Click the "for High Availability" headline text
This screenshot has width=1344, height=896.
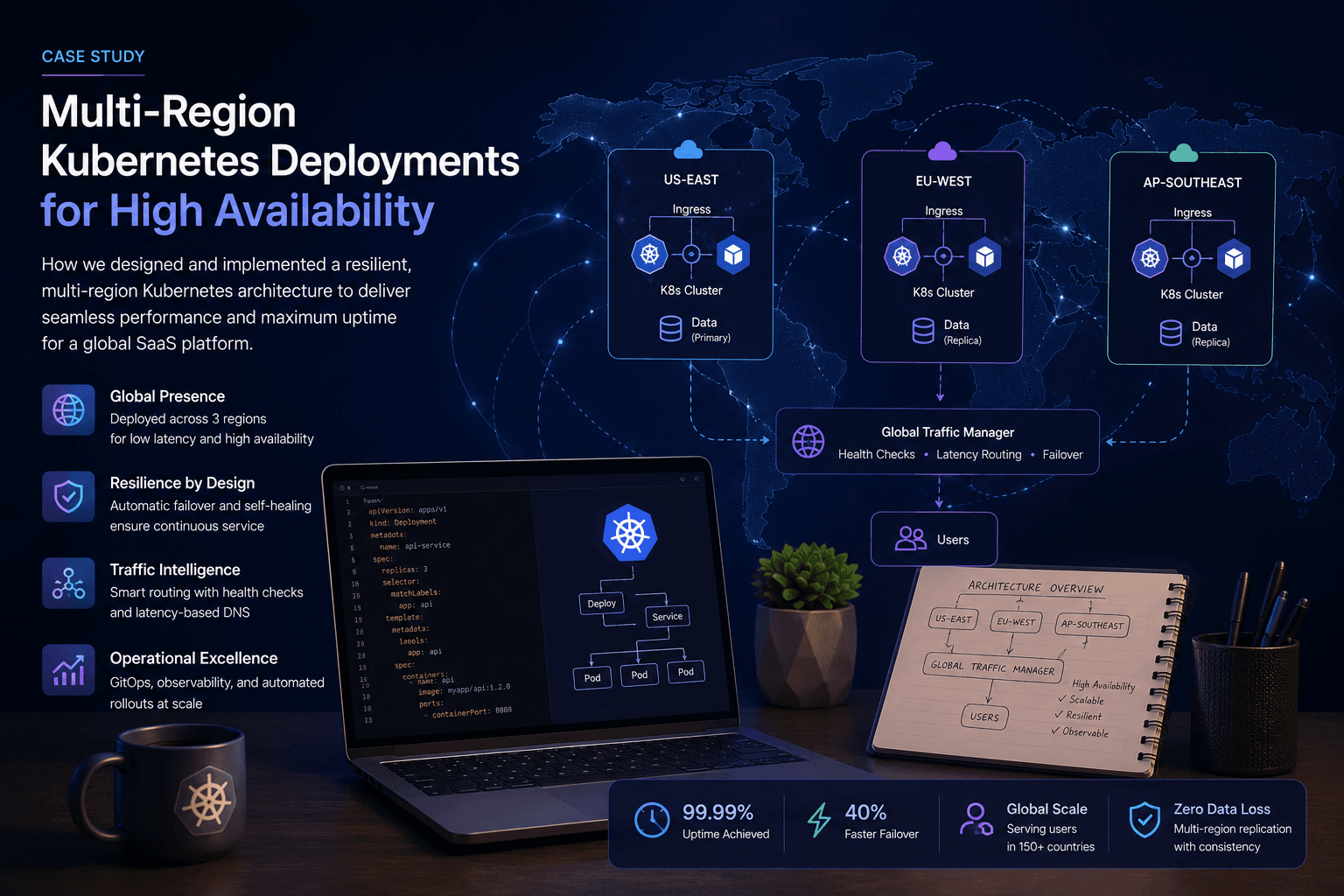[x=237, y=211]
